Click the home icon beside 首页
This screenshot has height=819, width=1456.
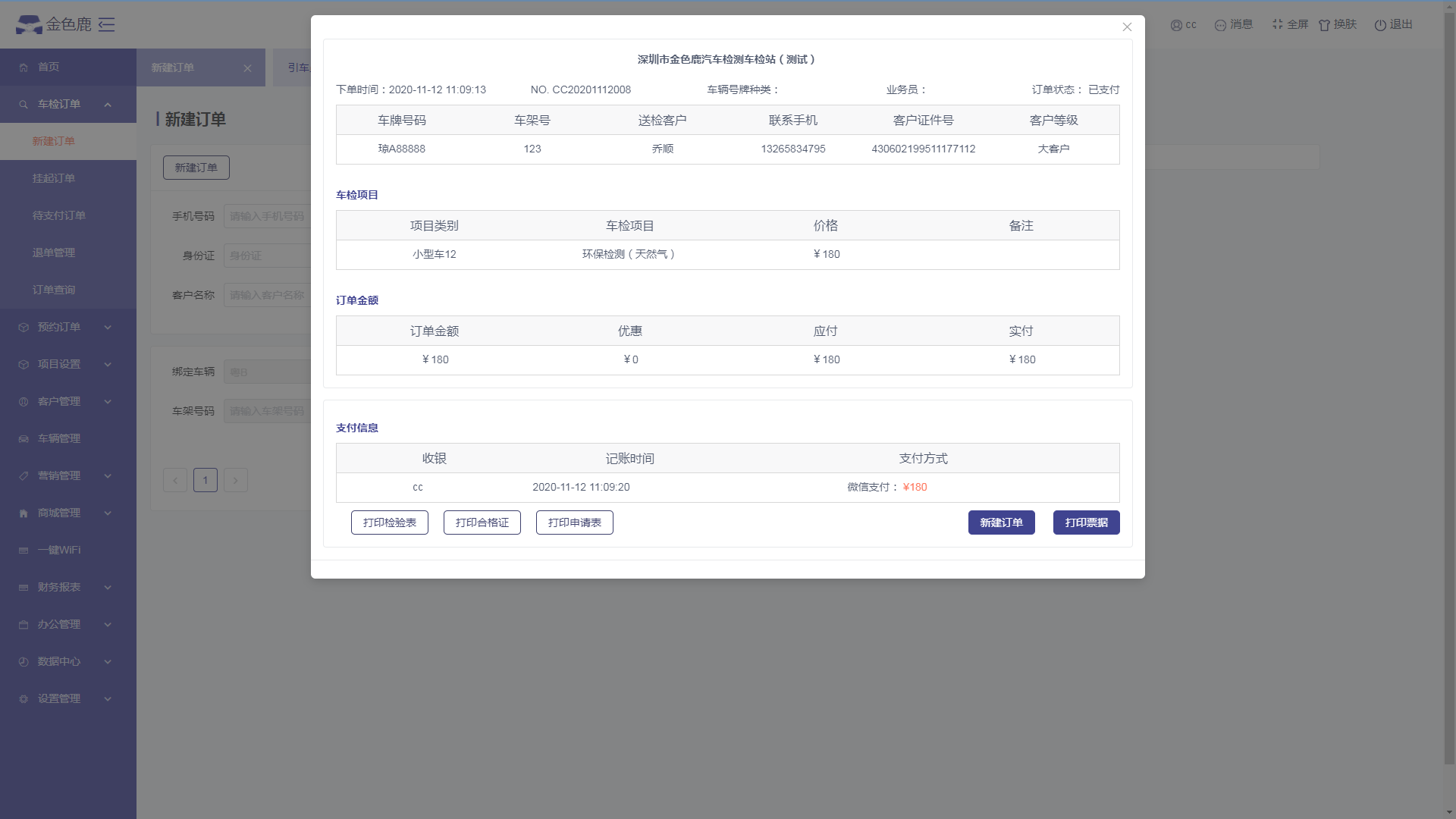coord(24,67)
